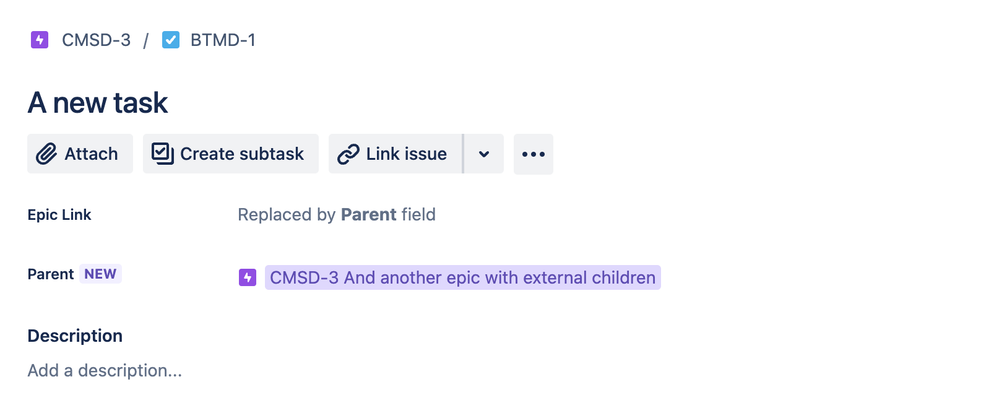Click the NEW badge beside Parent
This screenshot has width=999, height=410.
point(101,274)
